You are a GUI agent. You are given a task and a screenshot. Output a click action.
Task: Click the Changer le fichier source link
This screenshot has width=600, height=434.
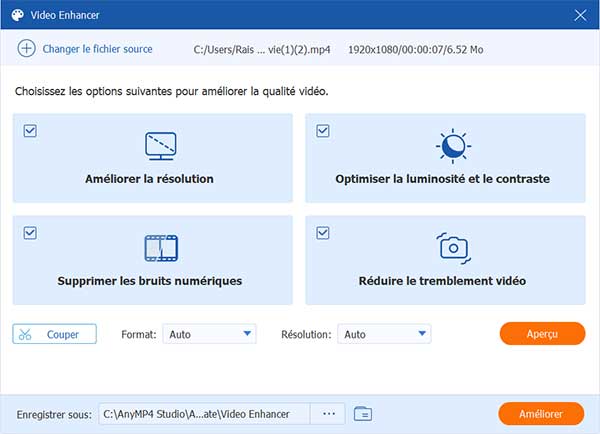pos(97,49)
